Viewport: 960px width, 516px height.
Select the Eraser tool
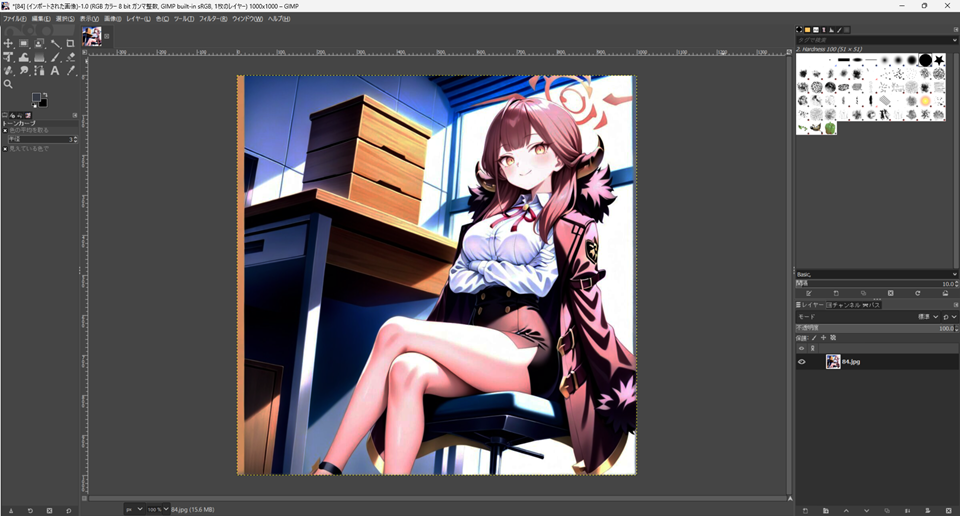pos(70,58)
